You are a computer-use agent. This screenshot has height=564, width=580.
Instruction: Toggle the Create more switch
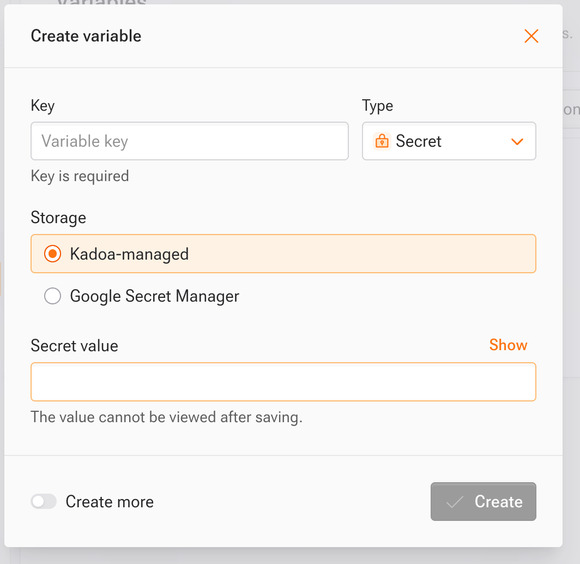(x=44, y=501)
